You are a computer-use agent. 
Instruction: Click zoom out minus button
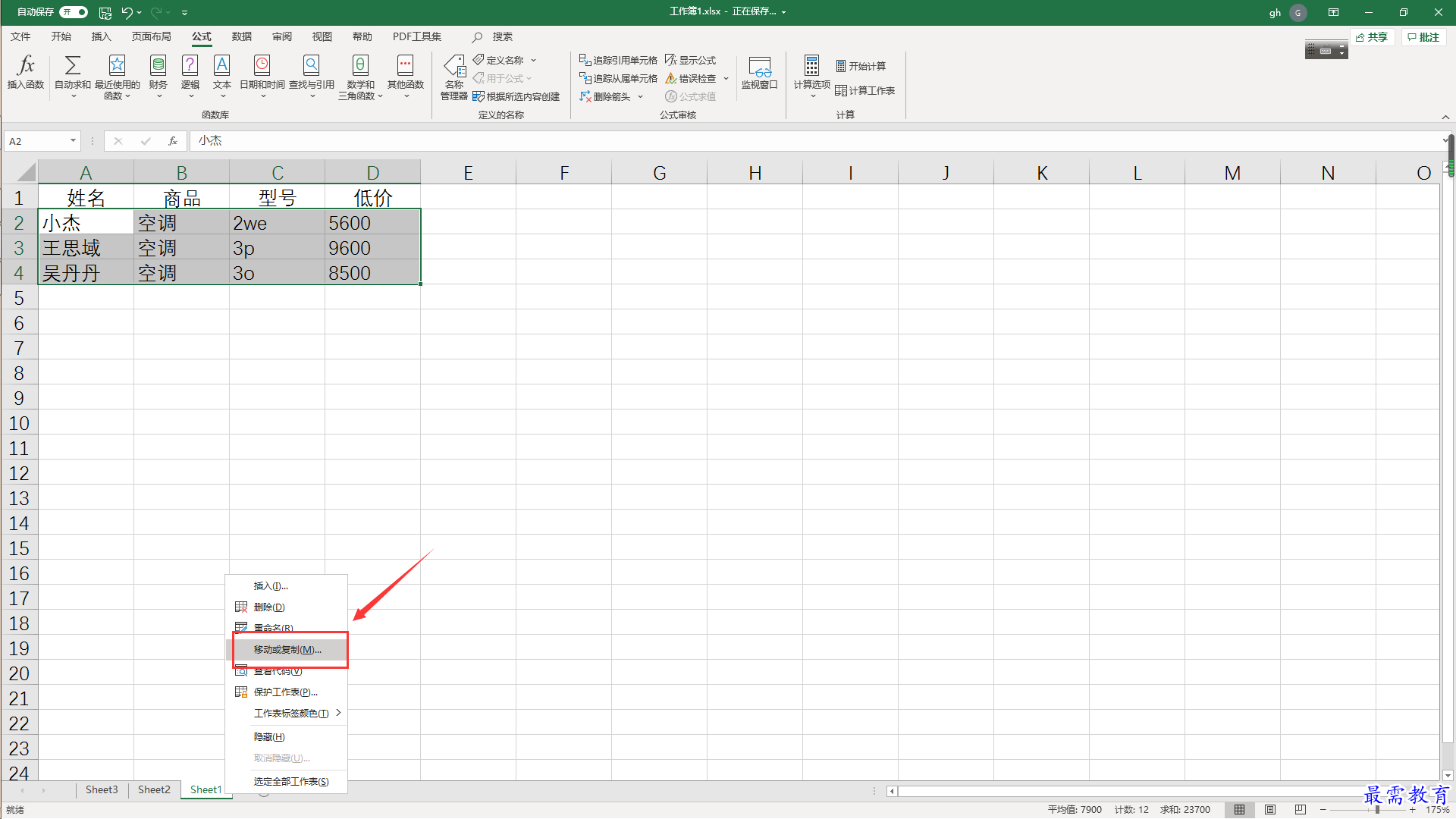point(1323,810)
